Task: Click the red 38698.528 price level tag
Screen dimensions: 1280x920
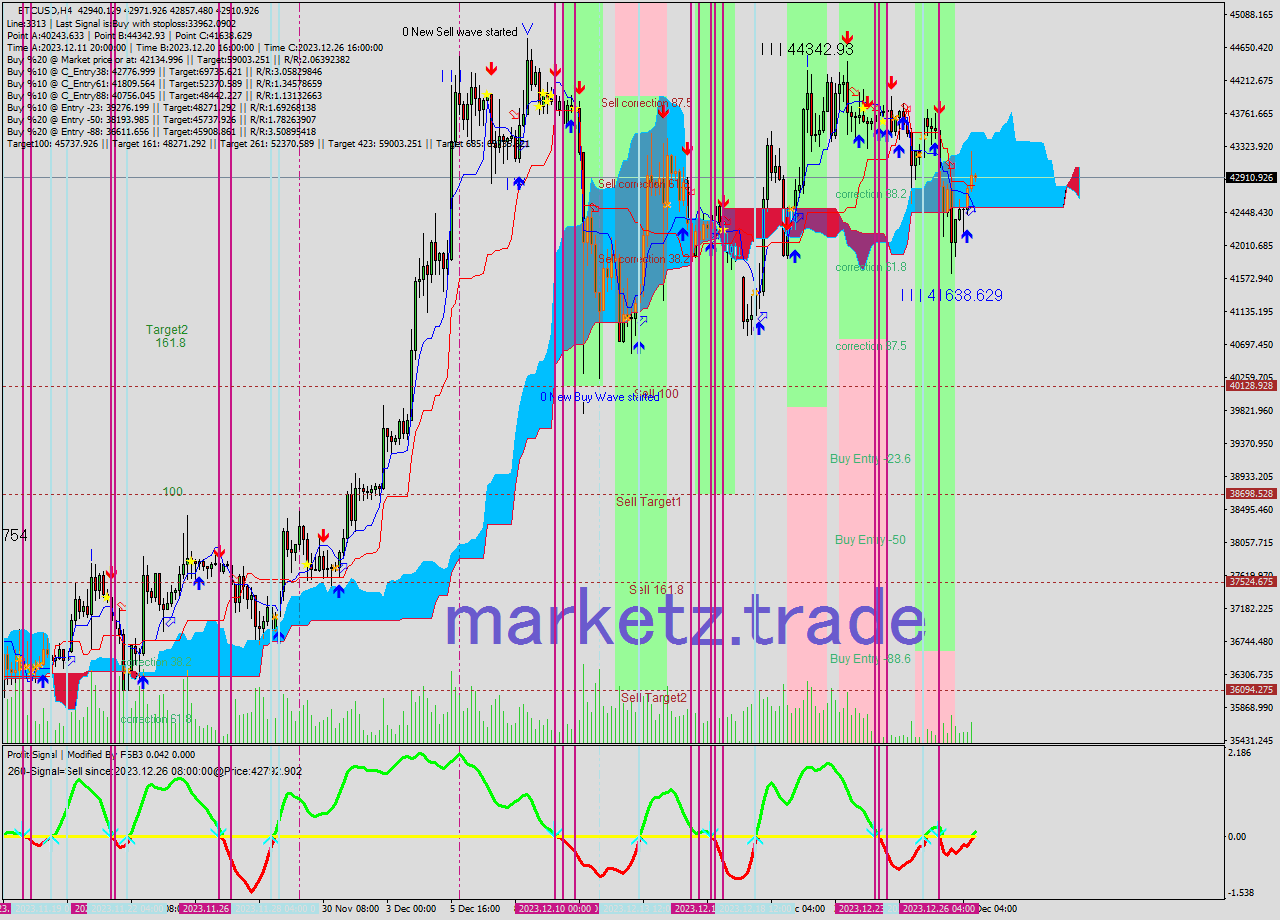Action: (1251, 494)
